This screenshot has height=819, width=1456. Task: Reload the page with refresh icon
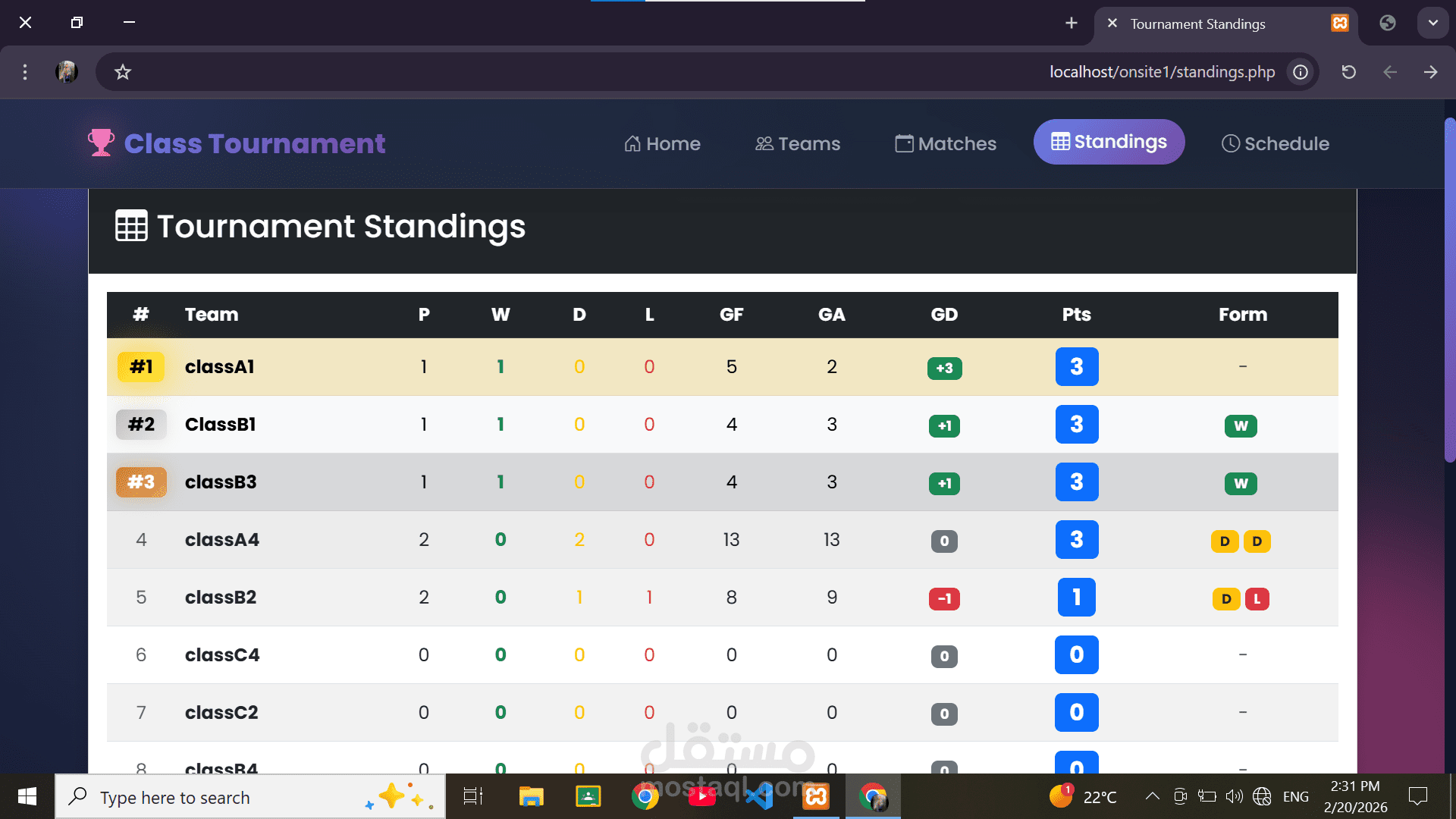pos(1348,72)
